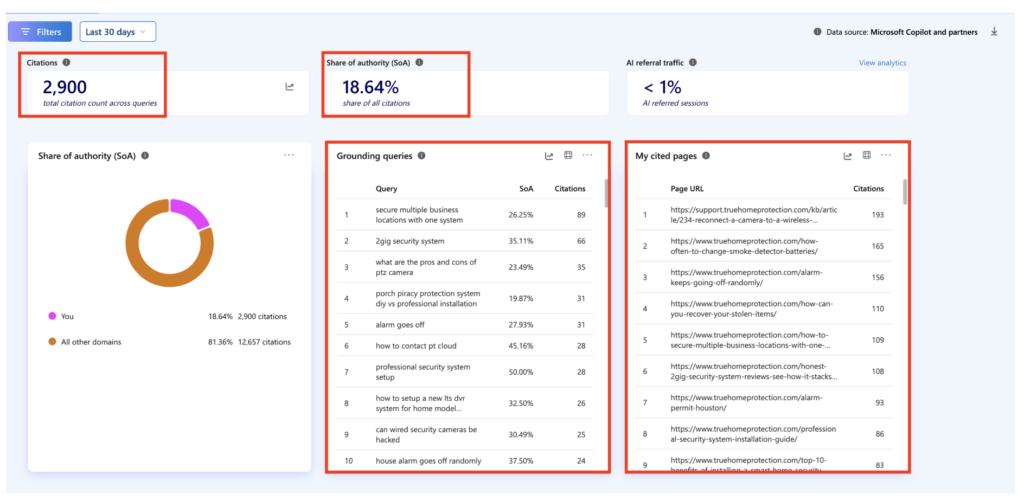Screen dimensions: 1024x500
Task: Select 'how to setup a new lts dvr' query
Action: tap(465, 403)
